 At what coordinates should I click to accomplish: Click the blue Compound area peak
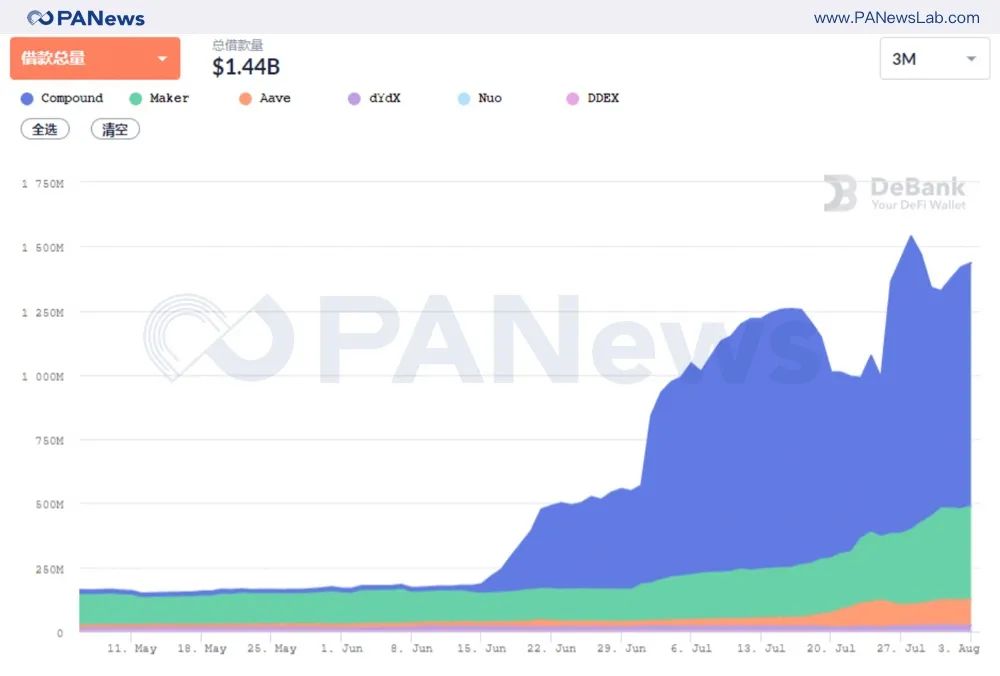tap(911, 237)
